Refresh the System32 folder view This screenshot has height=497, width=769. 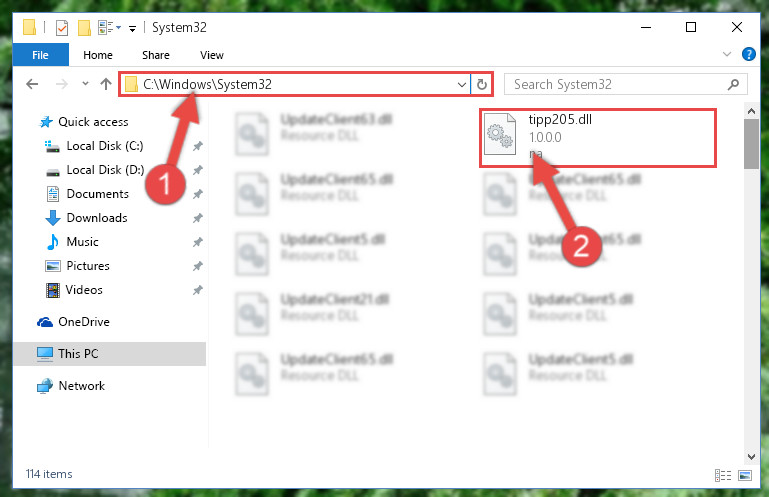(482, 84)
